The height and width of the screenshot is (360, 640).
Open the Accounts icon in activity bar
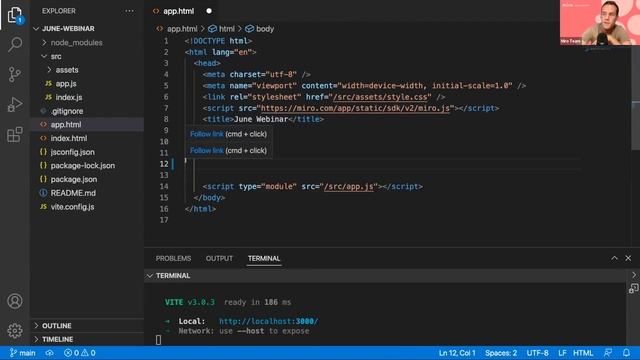(15, 301)
